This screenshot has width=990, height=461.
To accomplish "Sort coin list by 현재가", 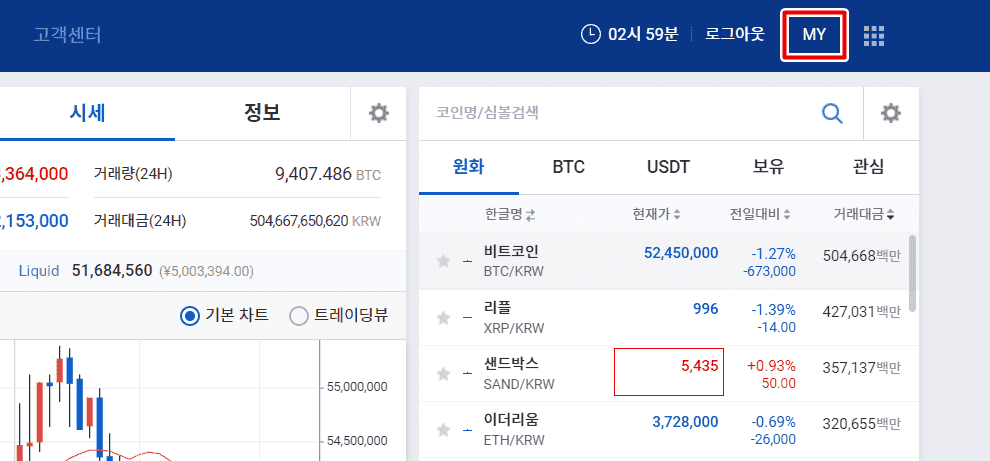I will (656, 214).
